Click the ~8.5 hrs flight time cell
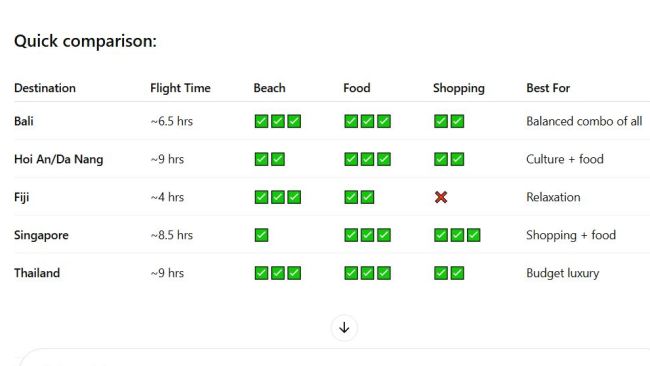 172,235
